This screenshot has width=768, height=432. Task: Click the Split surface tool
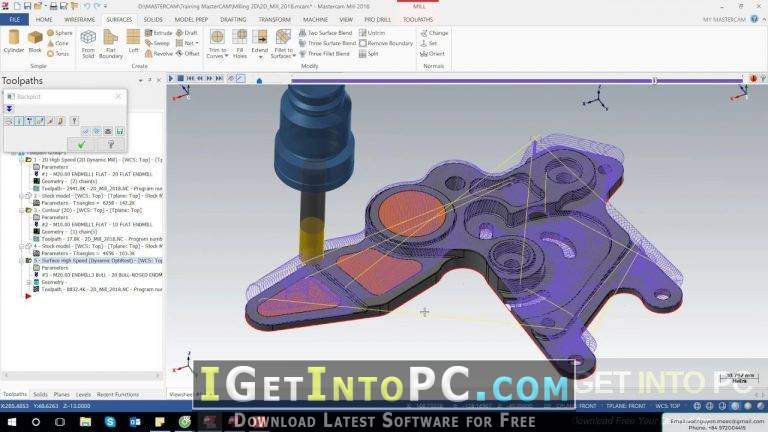[x=368, y=53]
